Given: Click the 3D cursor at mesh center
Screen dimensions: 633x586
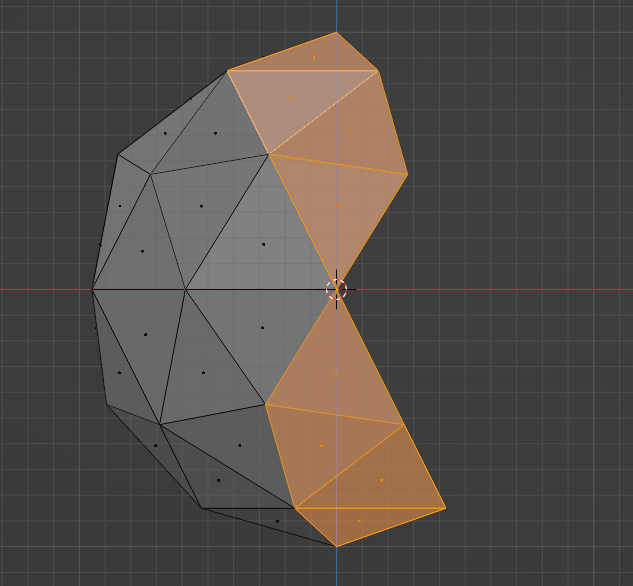Looking at the screenshot, I should coord(336,290).
